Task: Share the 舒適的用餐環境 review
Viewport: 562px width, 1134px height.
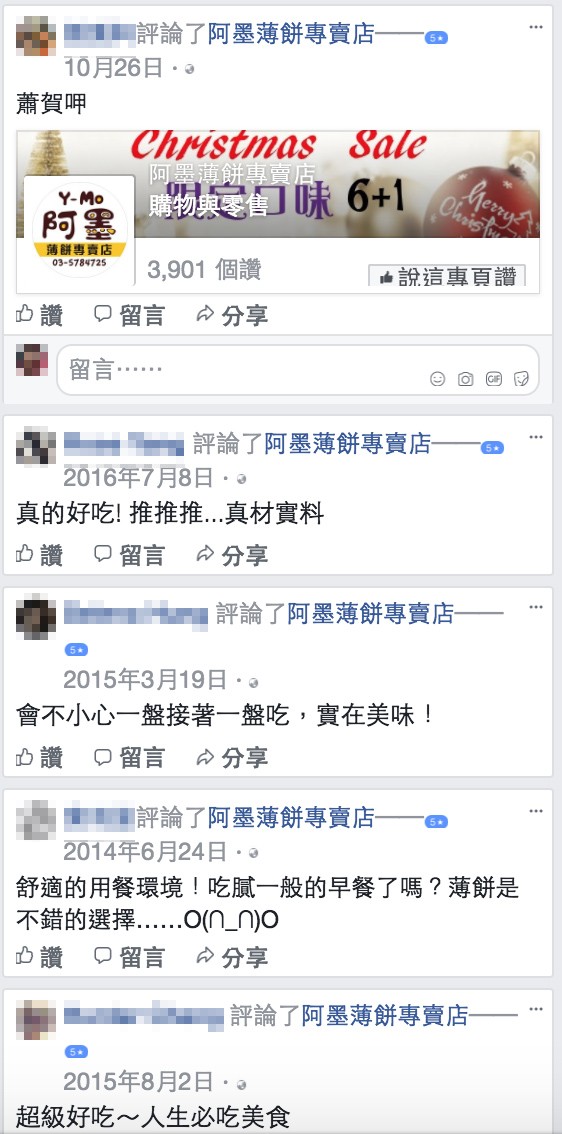Action: tap(232, 957)
